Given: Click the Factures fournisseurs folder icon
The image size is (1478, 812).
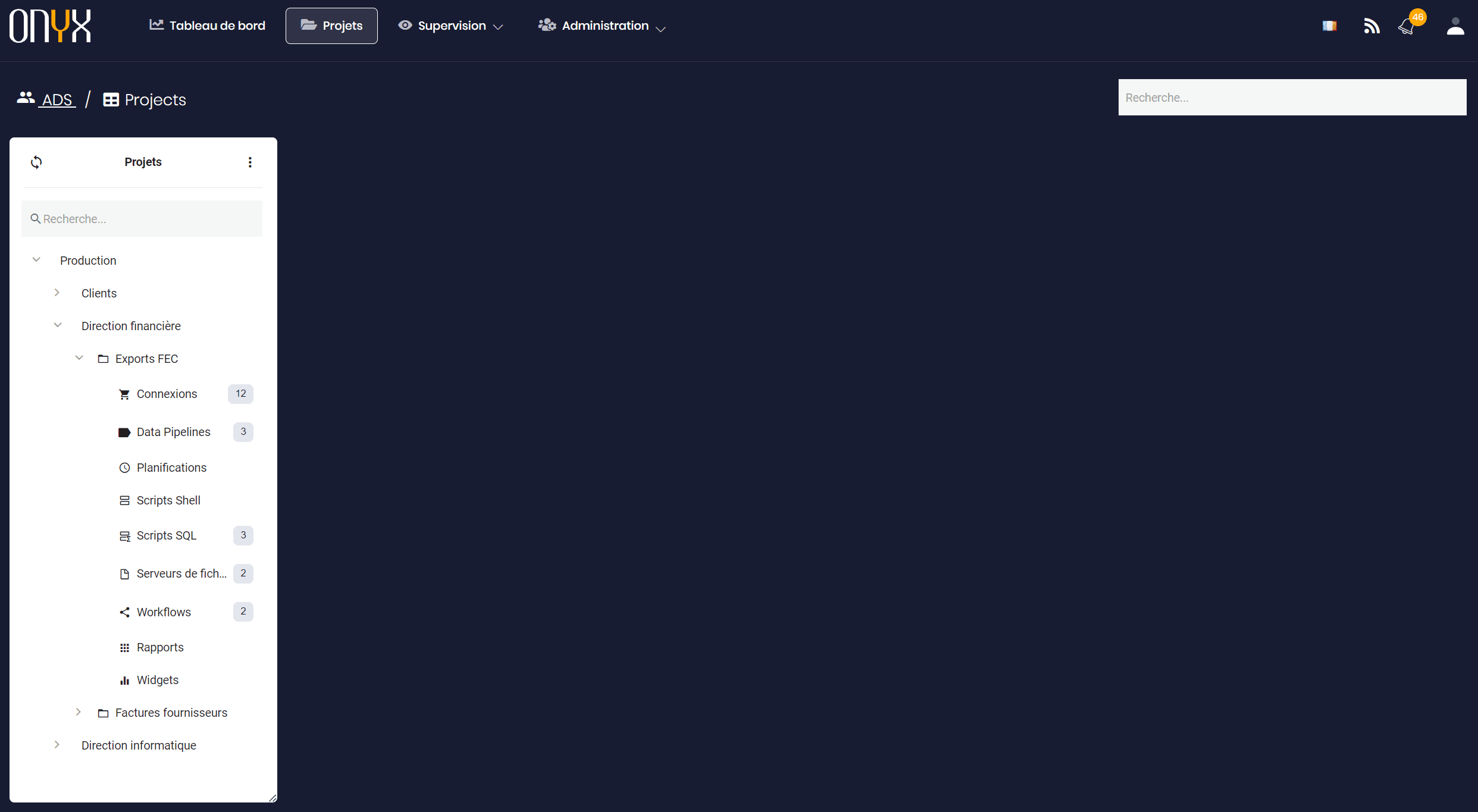Looking at the screenshot, I should click(x=103, y=713).
